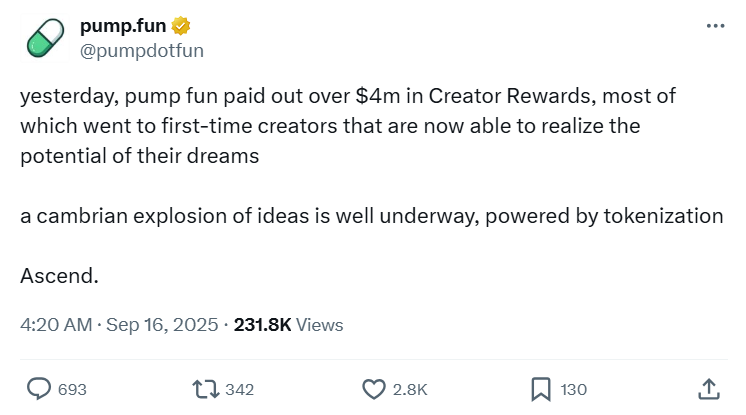The width and height of the screenshot is (746, 415).
Task: Click the "Ascend." line of text
Action: 59,275
